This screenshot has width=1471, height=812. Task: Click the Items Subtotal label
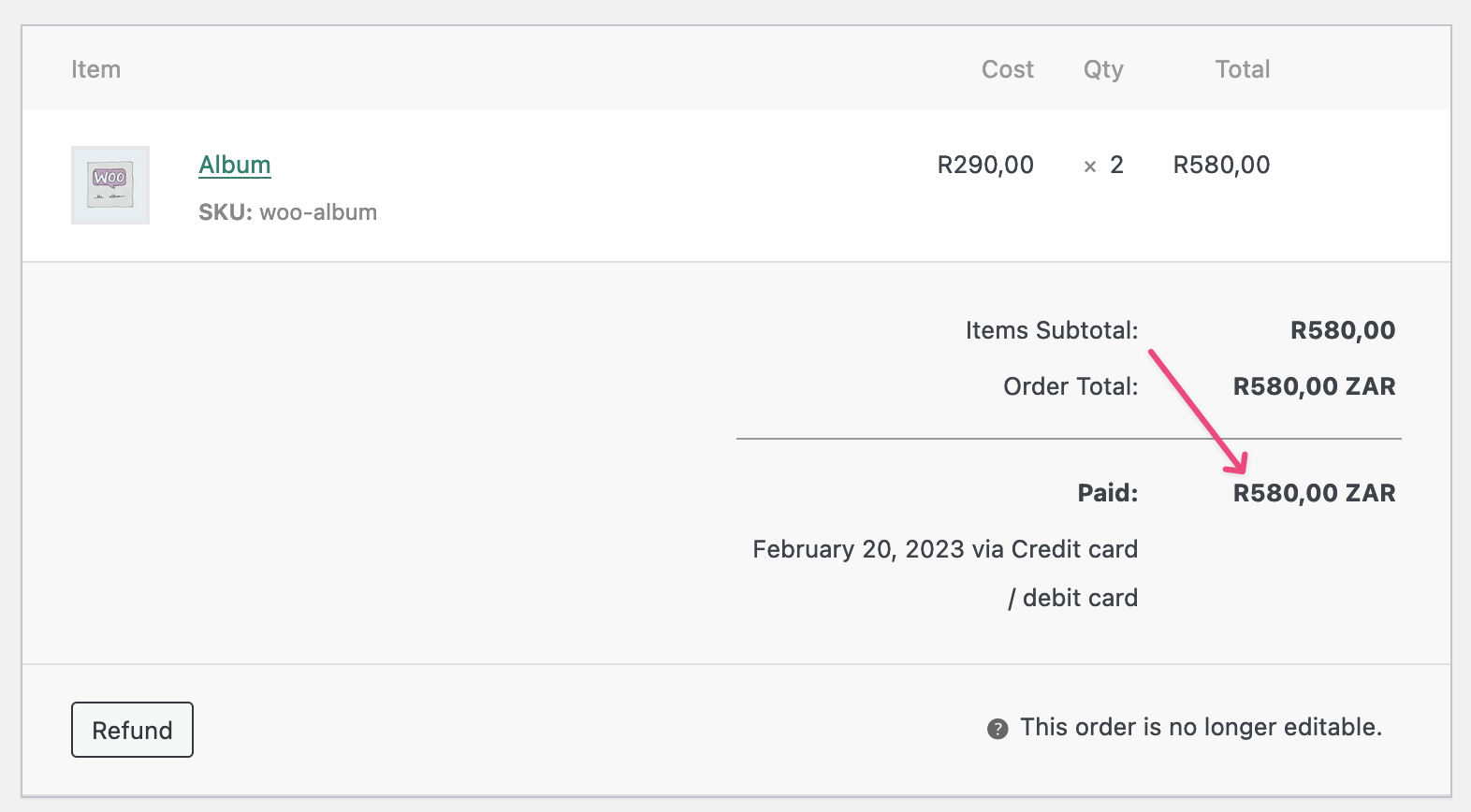(x=1051, y=330)
